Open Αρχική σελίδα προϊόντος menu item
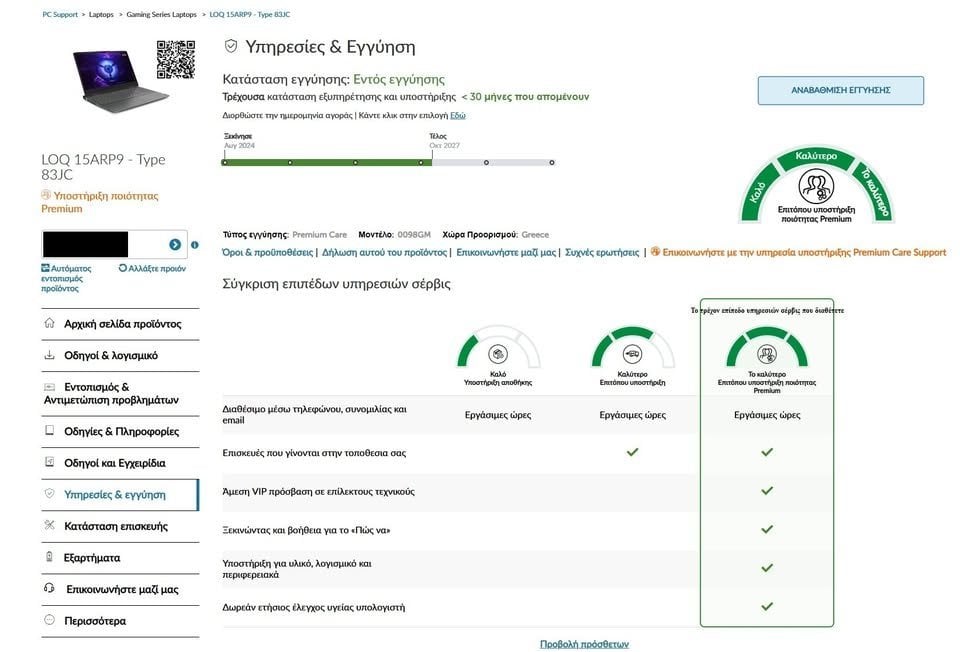960x652 pixels. pos(120,324)
